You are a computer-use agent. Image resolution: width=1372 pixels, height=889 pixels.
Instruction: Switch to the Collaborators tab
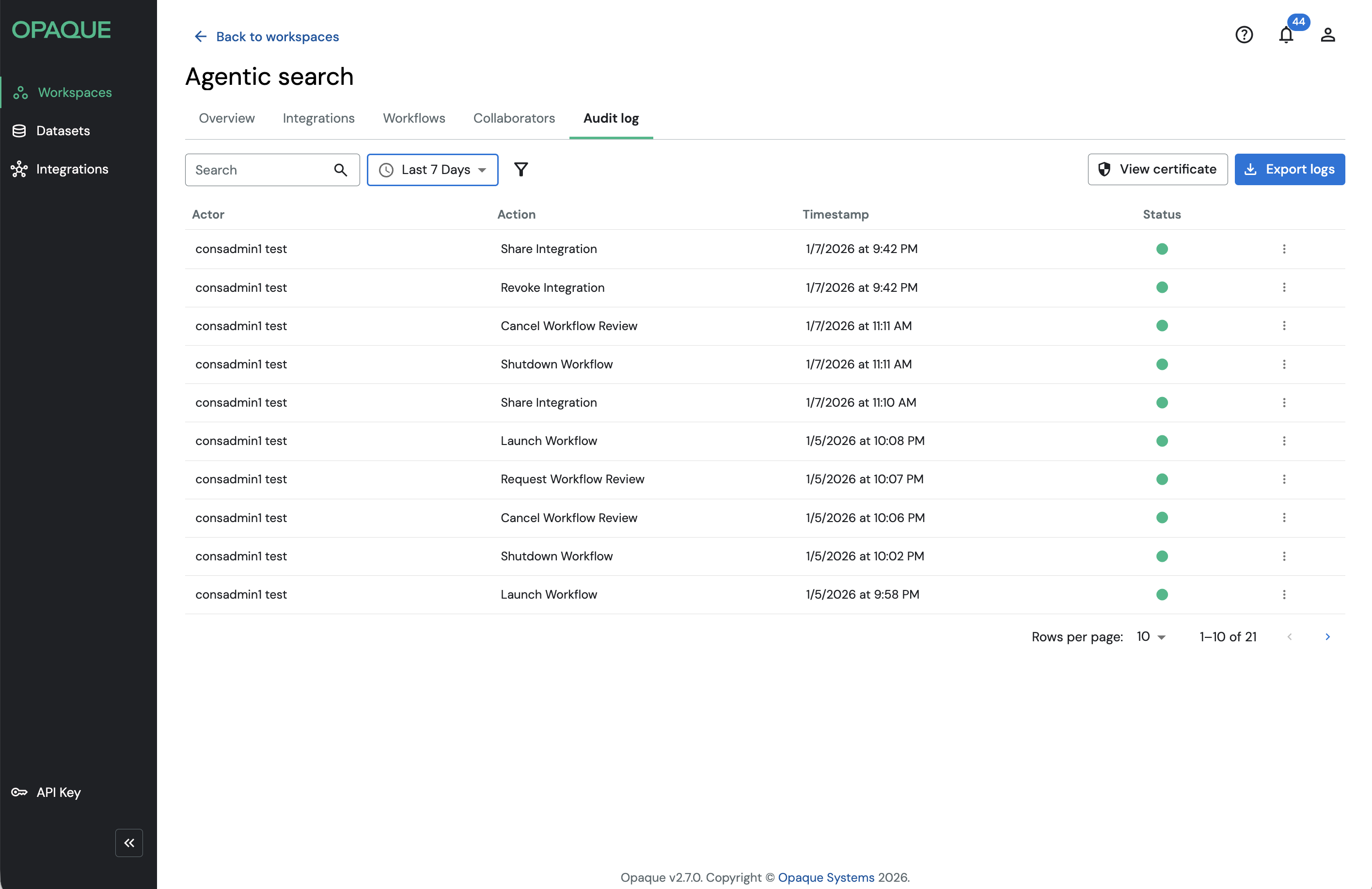pos(514,118)
